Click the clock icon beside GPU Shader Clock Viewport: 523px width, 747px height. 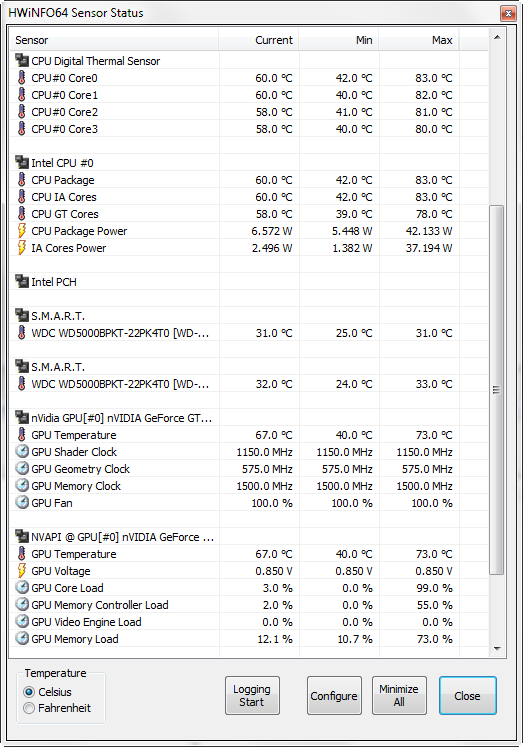(x=22, y=452)
